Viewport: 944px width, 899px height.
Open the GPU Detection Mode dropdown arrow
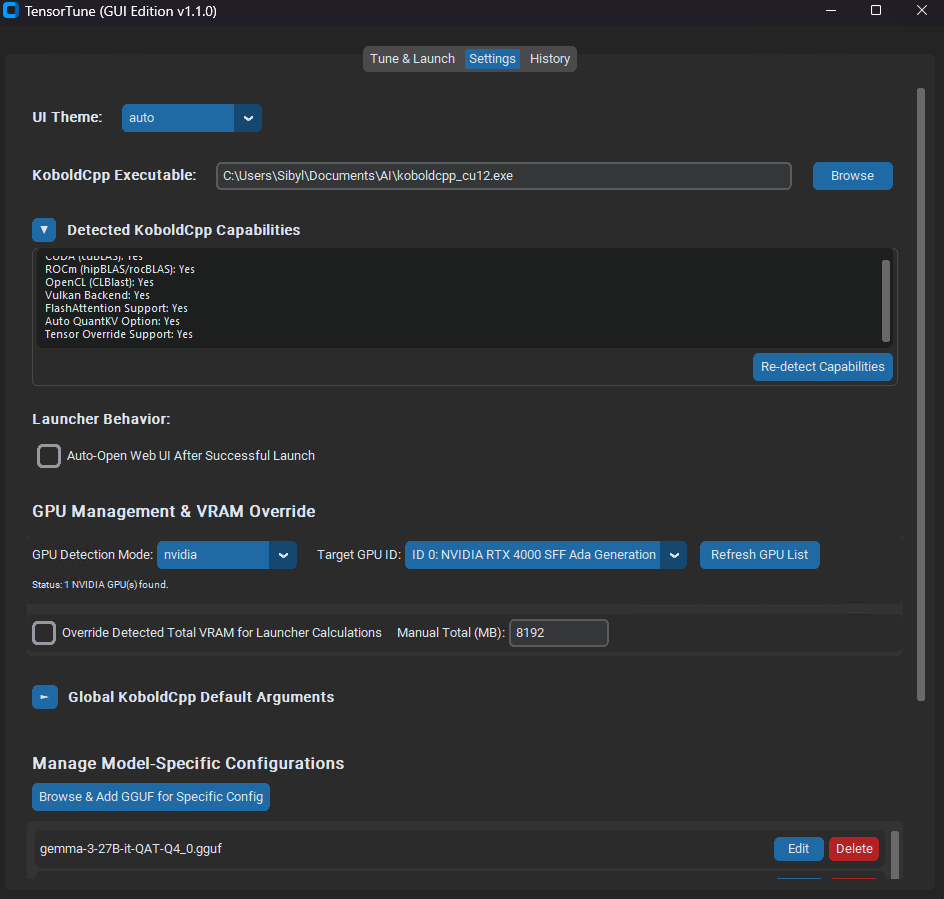point(283,555)
